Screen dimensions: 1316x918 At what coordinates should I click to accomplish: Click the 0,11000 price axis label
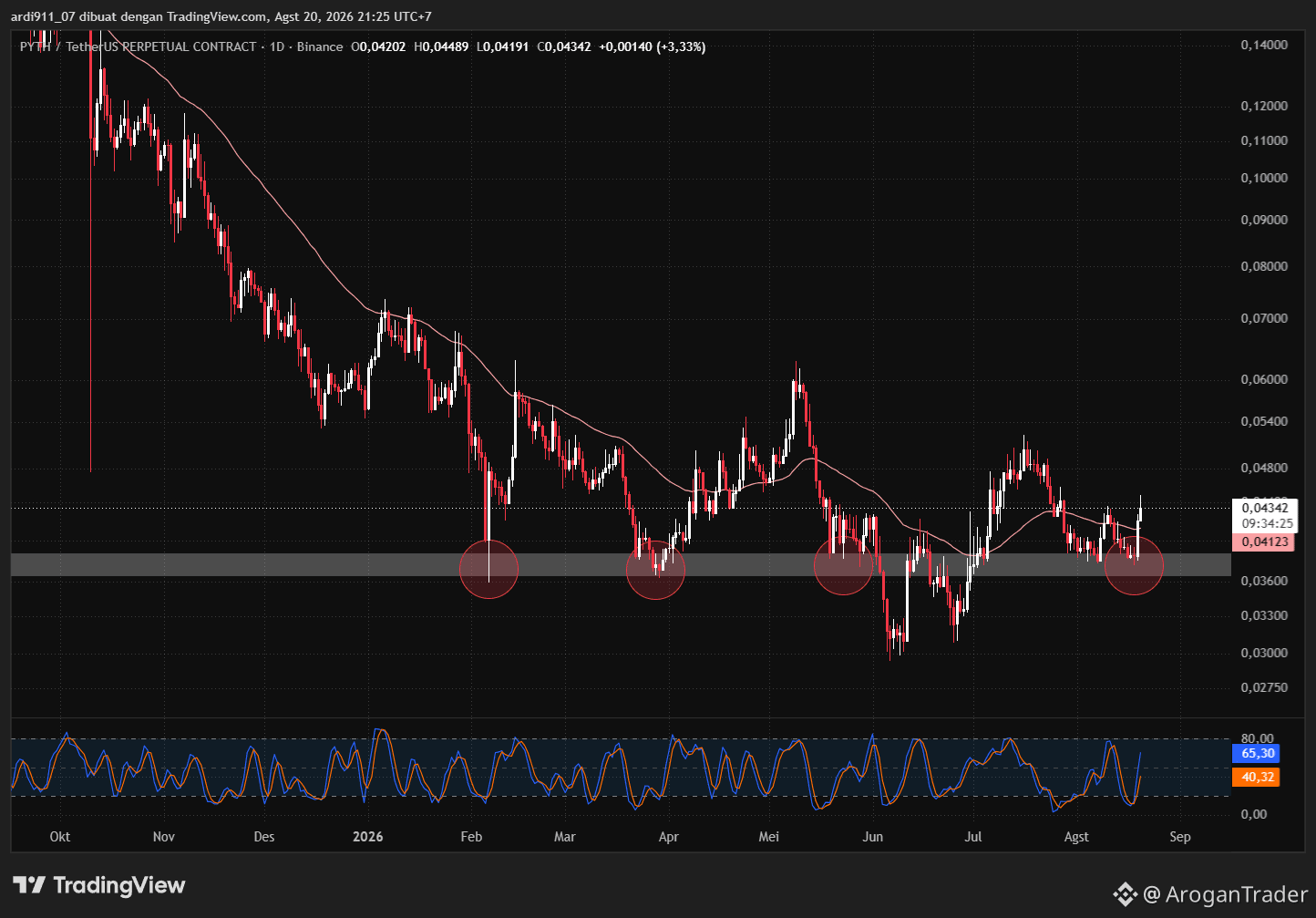pyautogui.click(x=1265, y=140)
